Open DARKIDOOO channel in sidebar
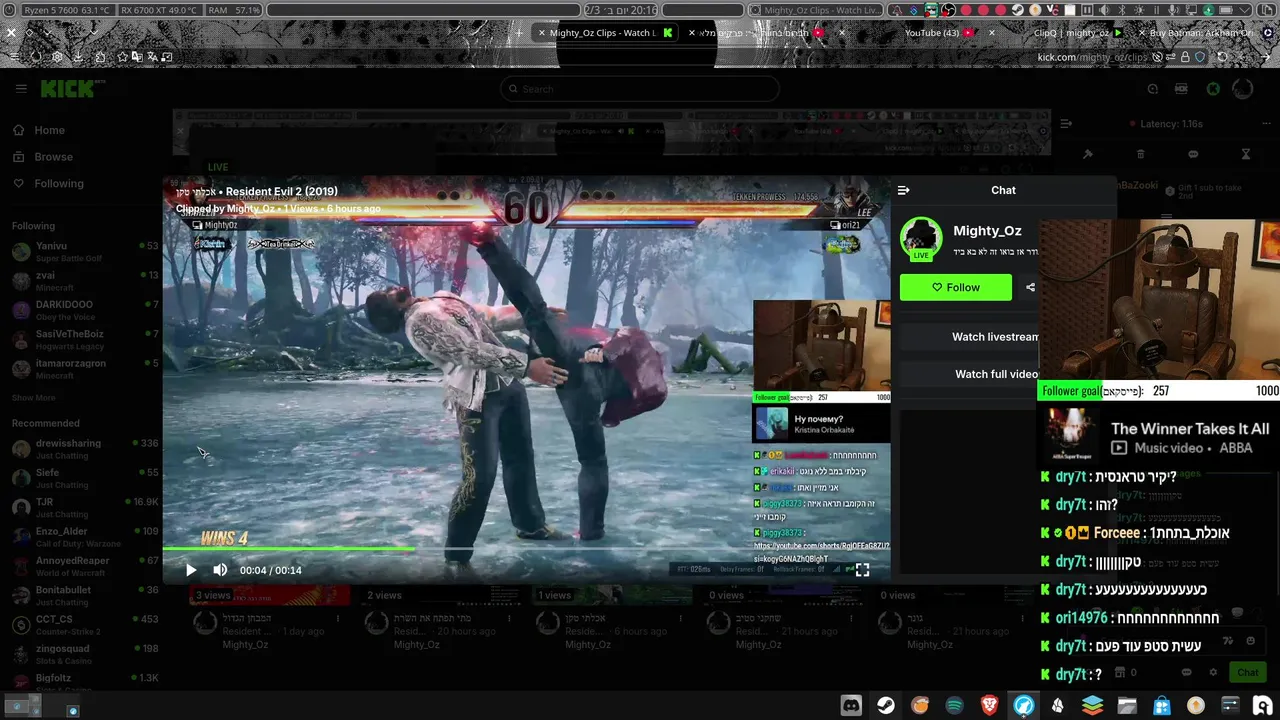Viewport: 1280px width, 720px height. click(85, 310)
